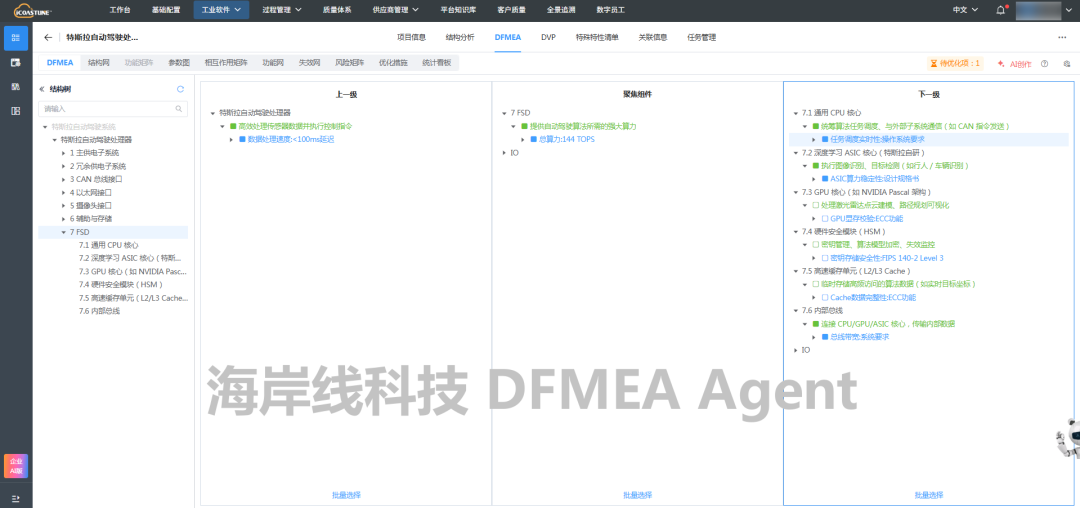Switch to the 结构网 tab

(x=98, y=63)
